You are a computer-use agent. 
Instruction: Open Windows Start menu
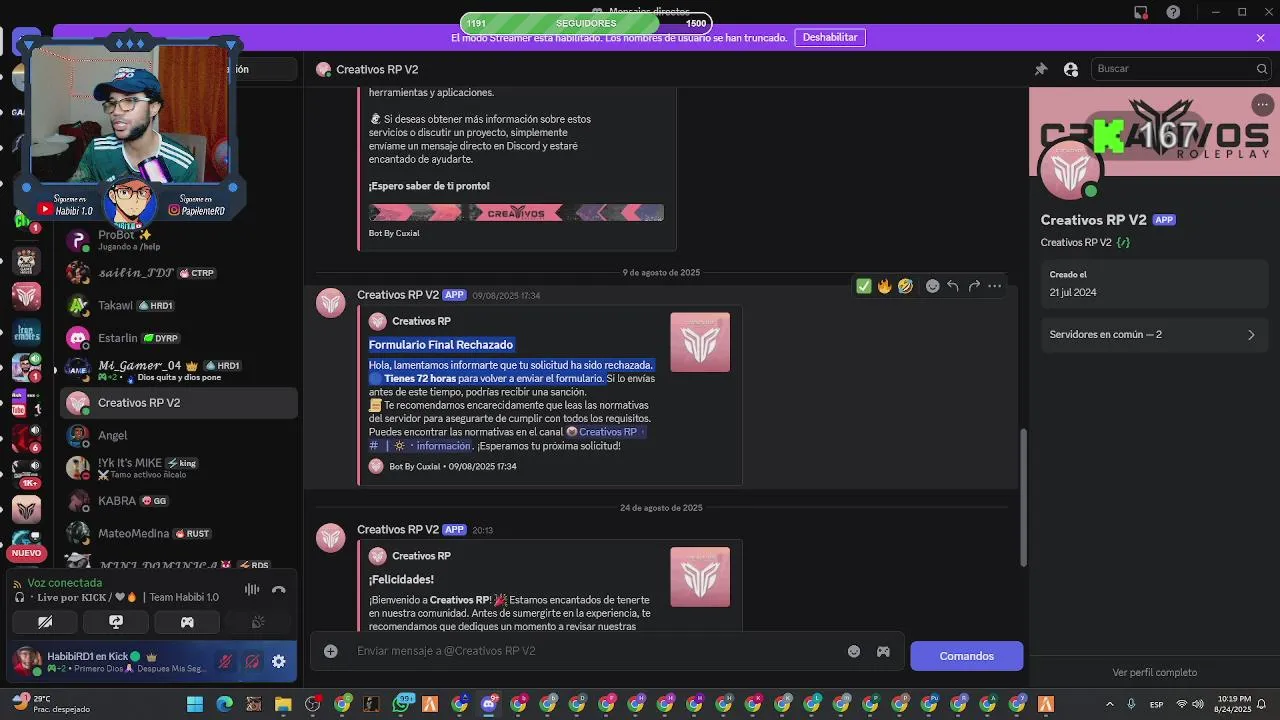[x=195, y=705]
